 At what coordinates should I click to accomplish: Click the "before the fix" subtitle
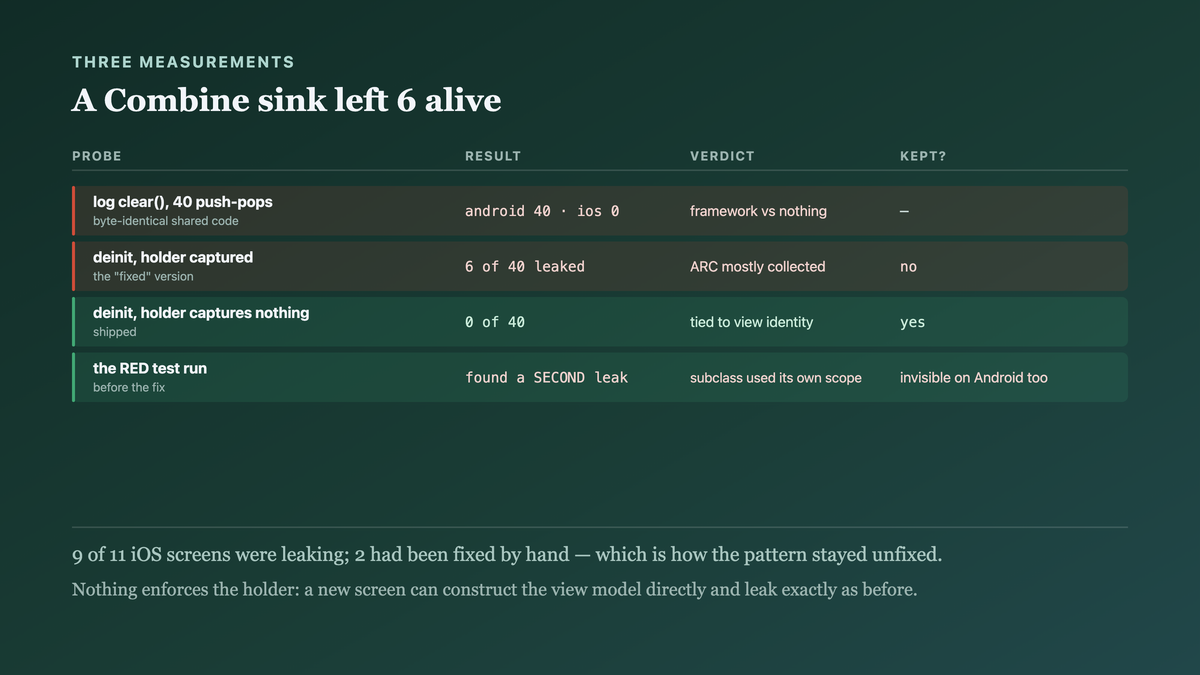coord(129,387)
